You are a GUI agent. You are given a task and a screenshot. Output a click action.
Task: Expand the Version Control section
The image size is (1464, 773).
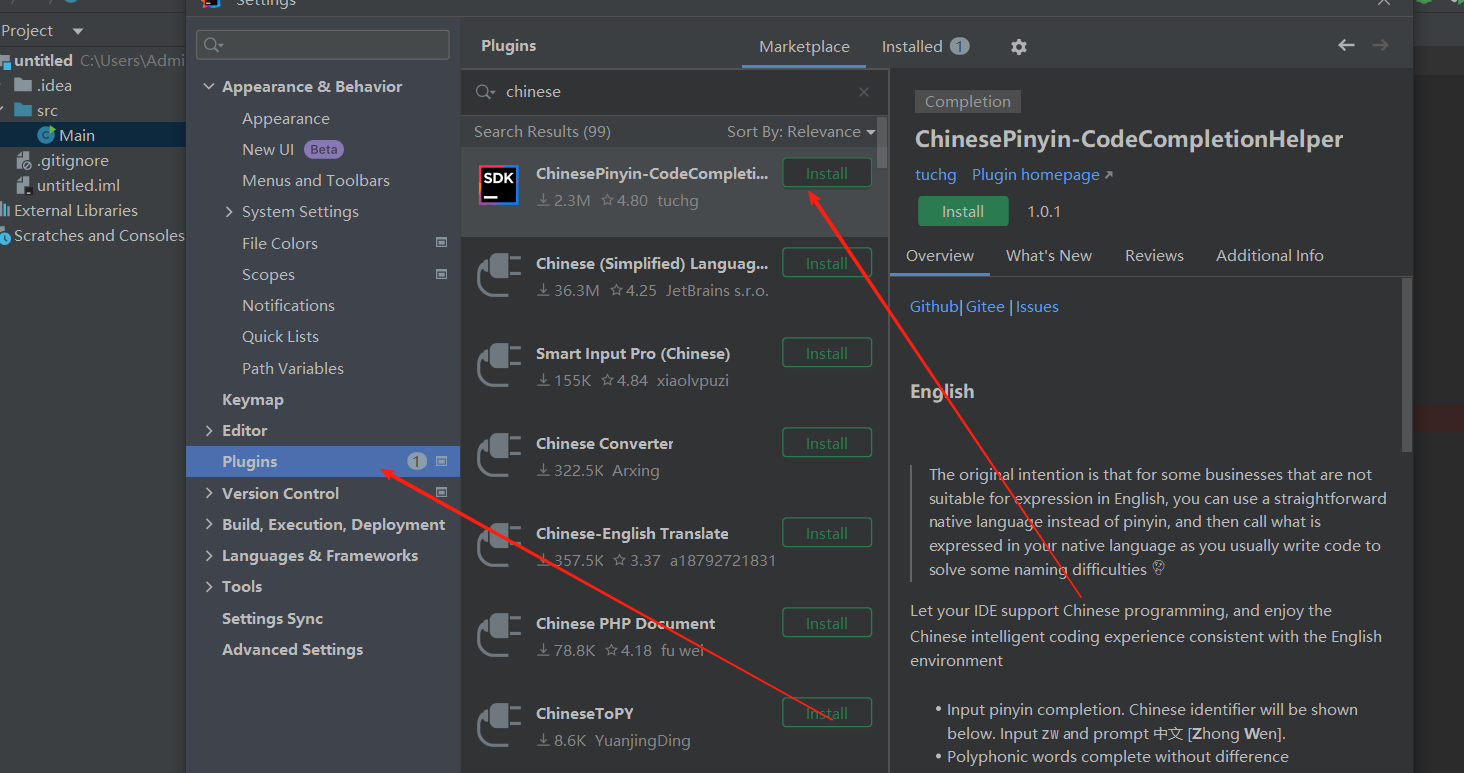click(209, 493)
